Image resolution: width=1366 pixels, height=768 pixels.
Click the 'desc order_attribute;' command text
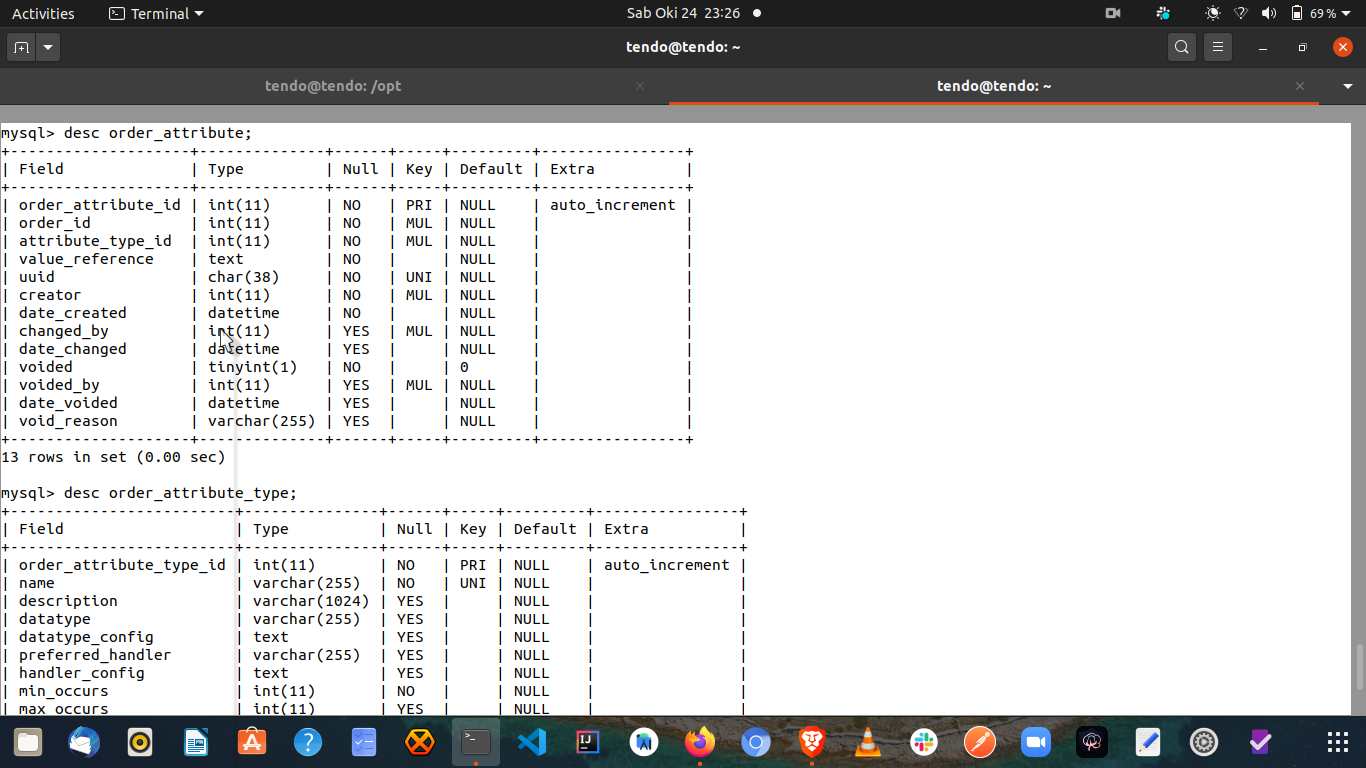coord(158,133)
